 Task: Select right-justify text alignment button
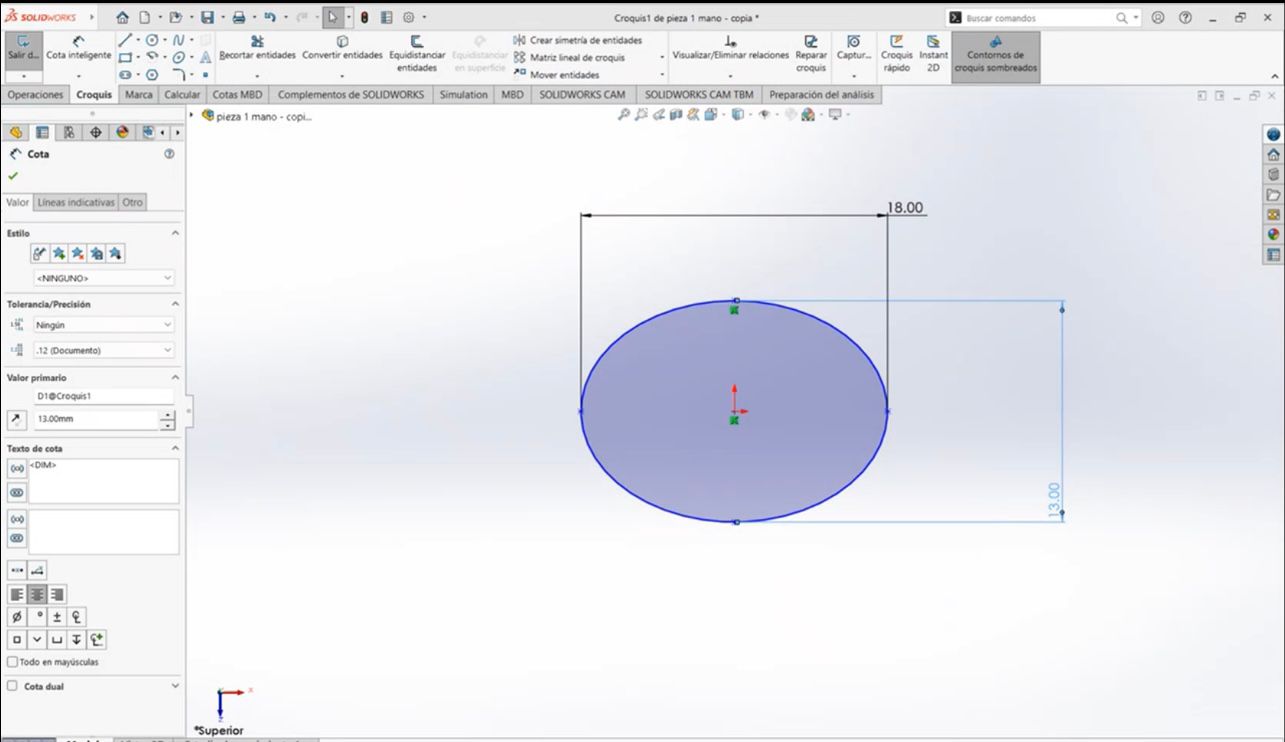point(56,594)
